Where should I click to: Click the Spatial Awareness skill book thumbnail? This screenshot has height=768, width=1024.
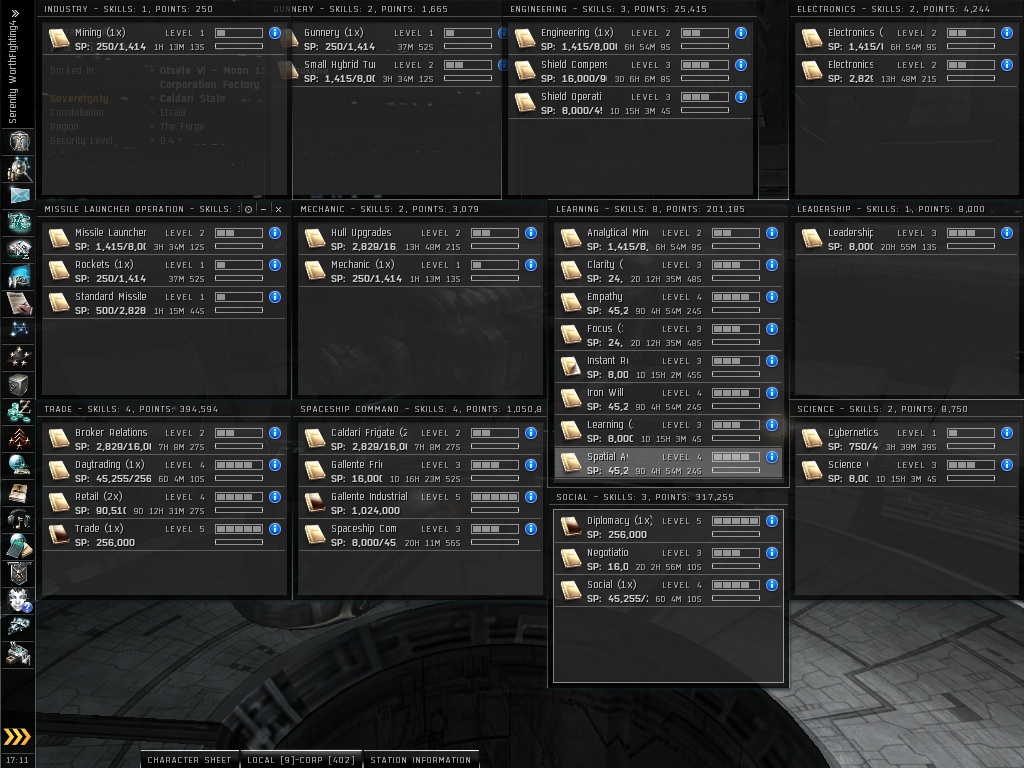pyautogui.click(x=571, y=463)
